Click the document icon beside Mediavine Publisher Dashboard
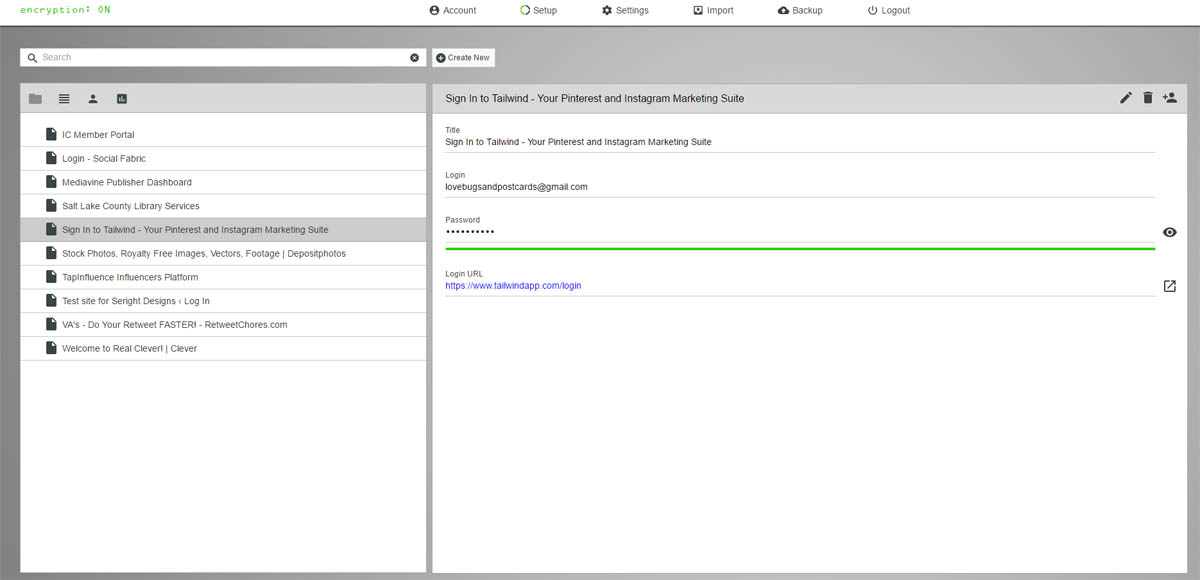This screenshot has width=1200, height=580. point(51,182)
